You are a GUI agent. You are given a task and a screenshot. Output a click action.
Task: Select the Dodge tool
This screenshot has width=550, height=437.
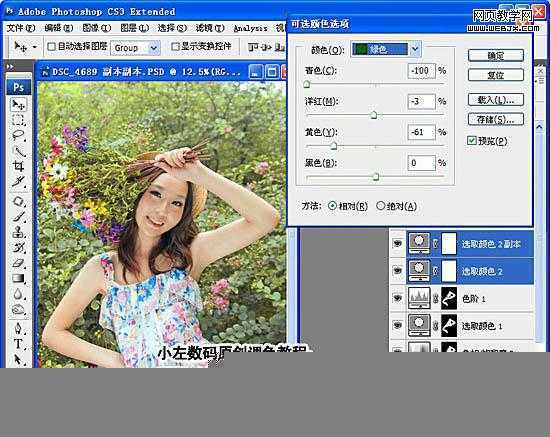[18, 309]
